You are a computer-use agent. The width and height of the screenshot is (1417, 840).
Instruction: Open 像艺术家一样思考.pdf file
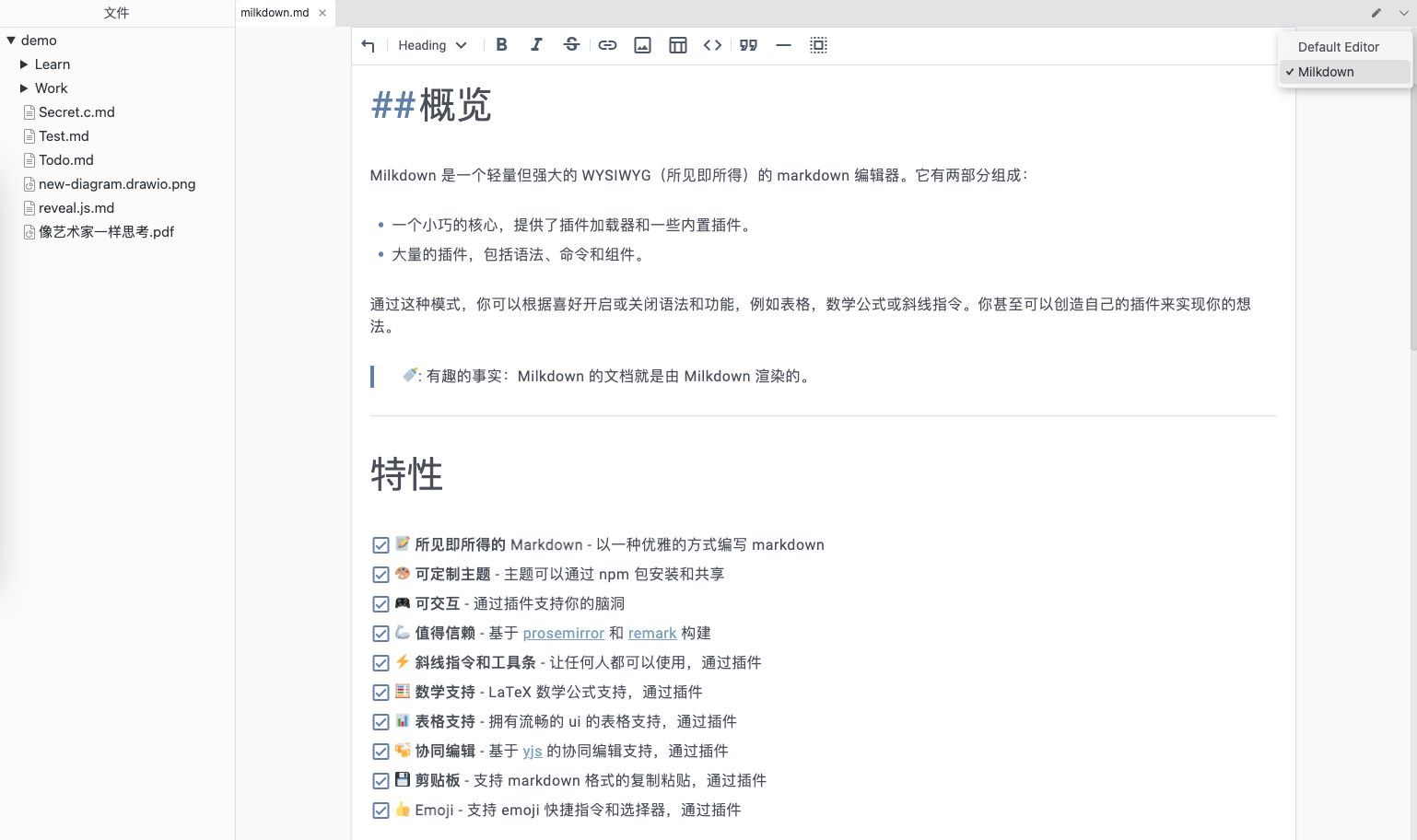(x=106, y=232)
